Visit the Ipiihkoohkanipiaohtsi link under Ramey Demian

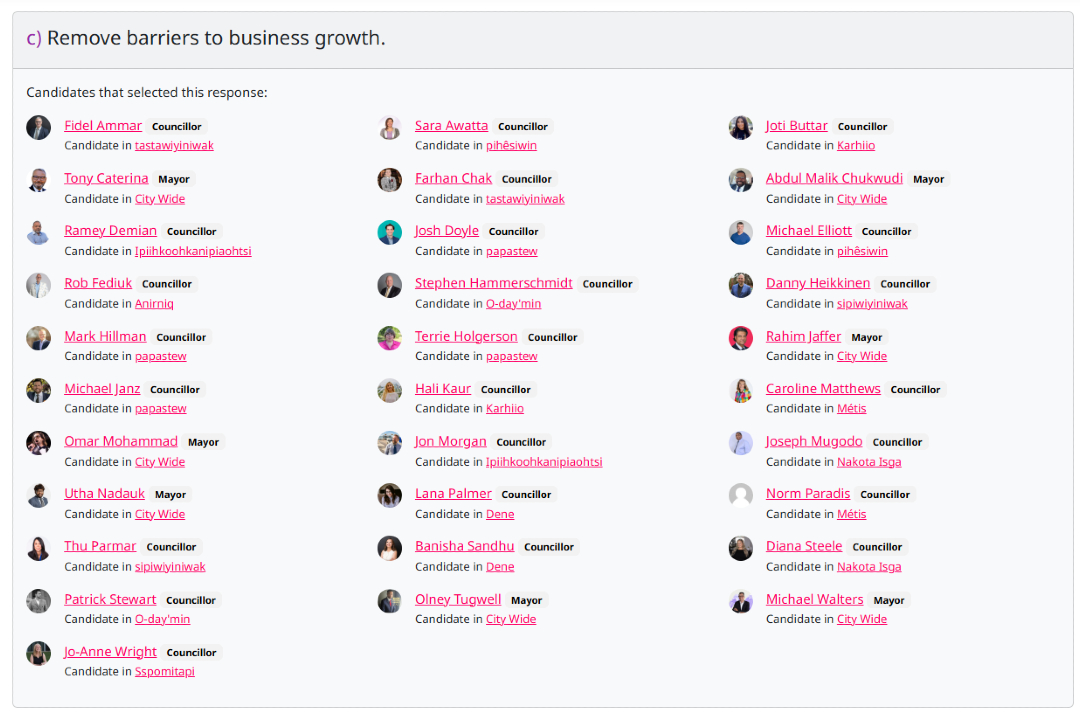(x=193, y=251)
